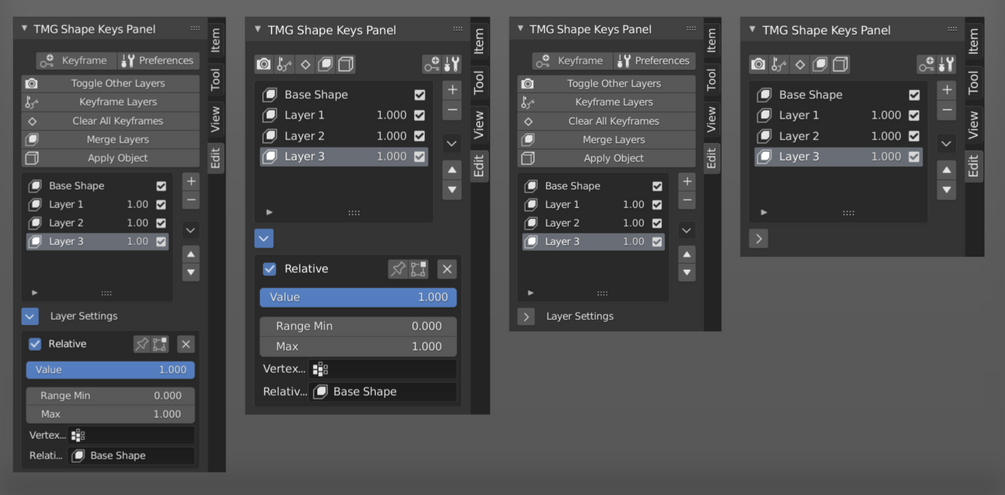Expand Layer Settings chevron in third panel

(526, 316)
